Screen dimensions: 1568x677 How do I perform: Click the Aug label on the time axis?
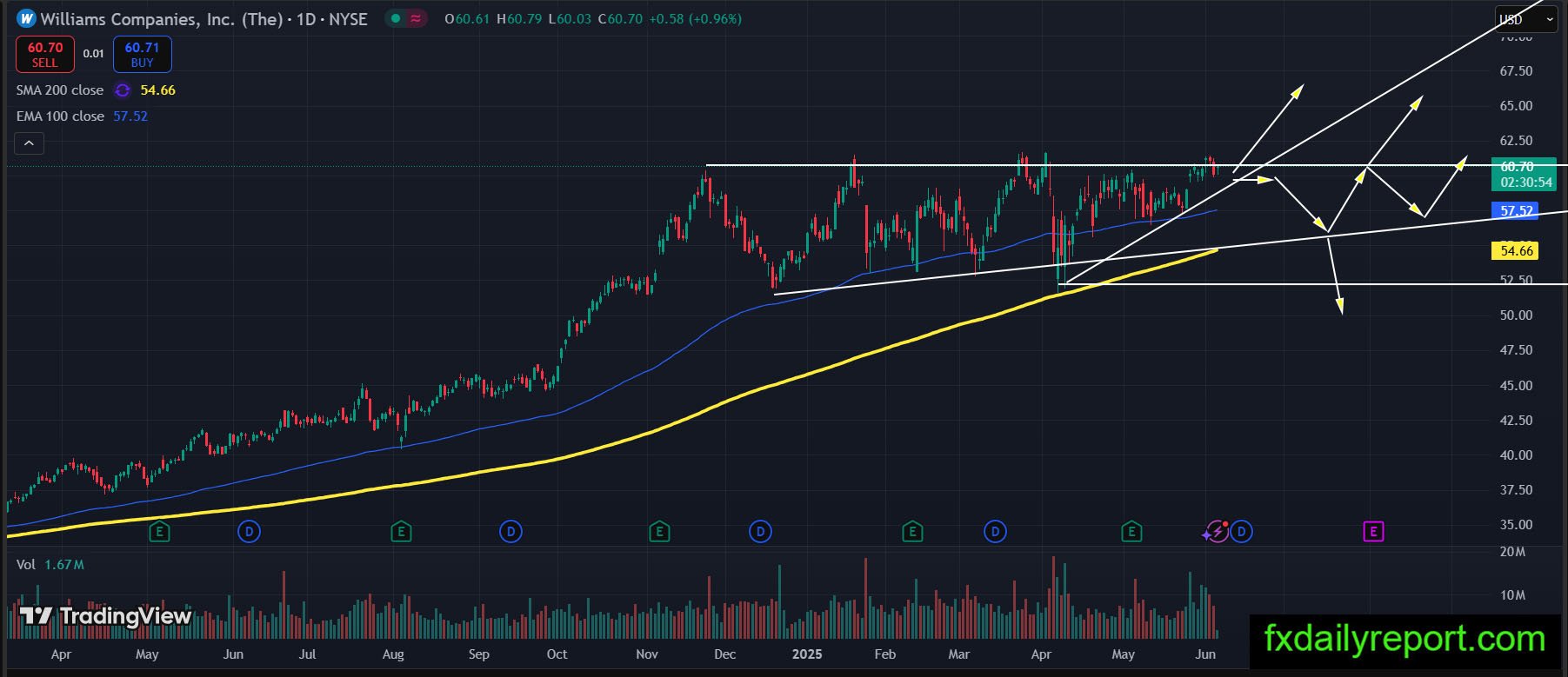(x=393, y=654)
